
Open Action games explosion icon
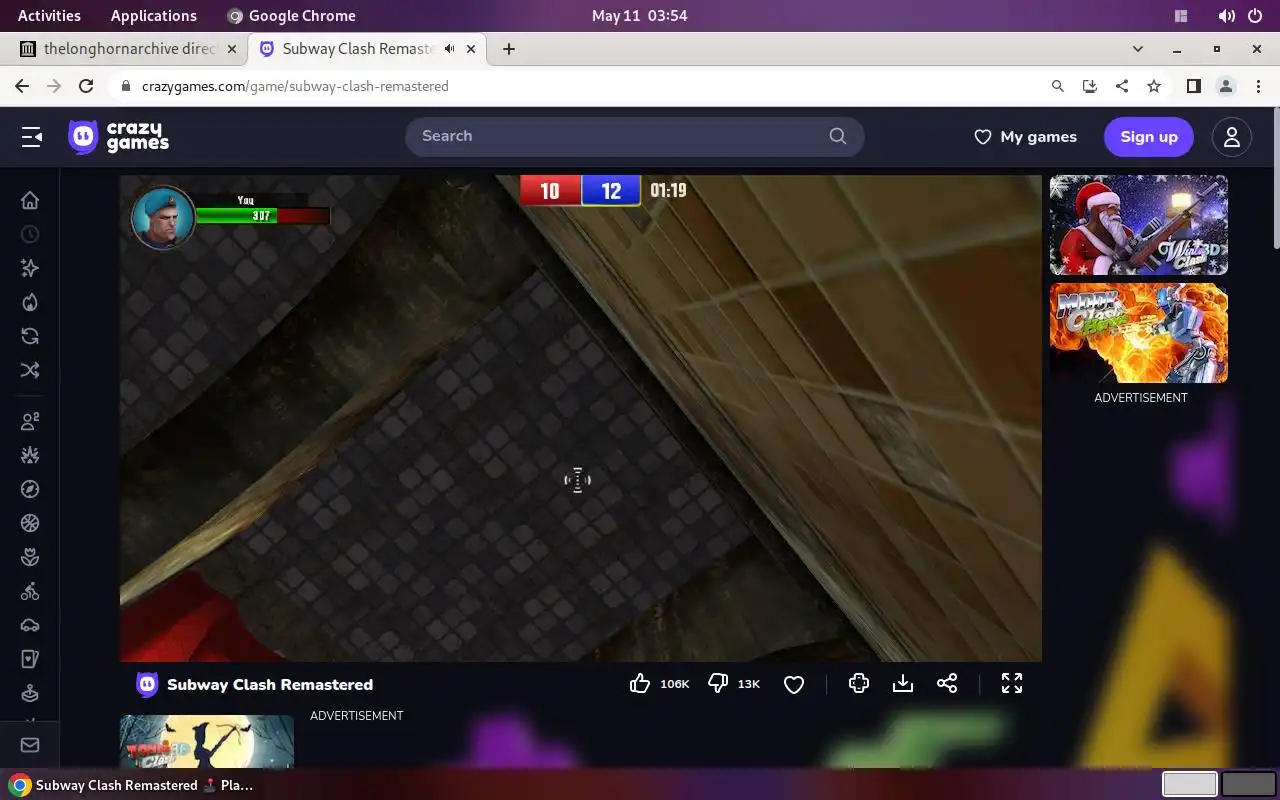tap(30, 455)
